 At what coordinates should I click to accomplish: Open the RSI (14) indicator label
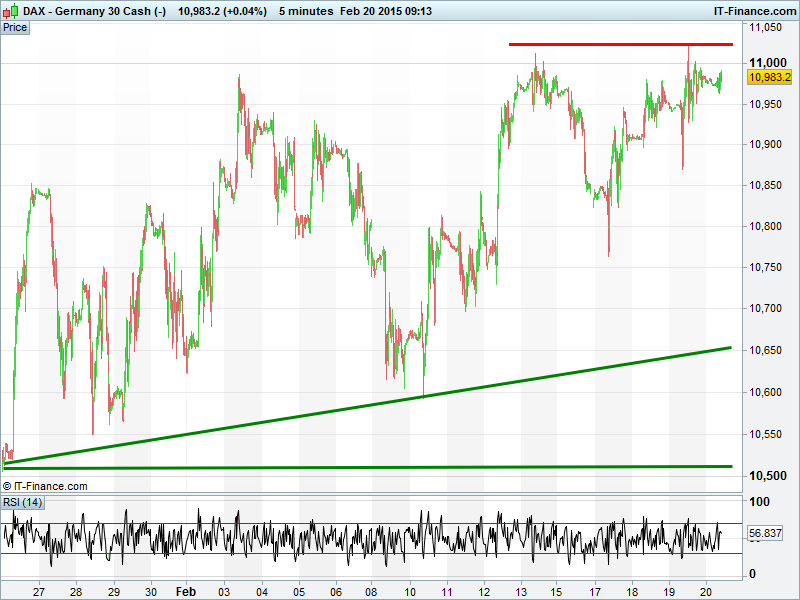click(23, 502)
